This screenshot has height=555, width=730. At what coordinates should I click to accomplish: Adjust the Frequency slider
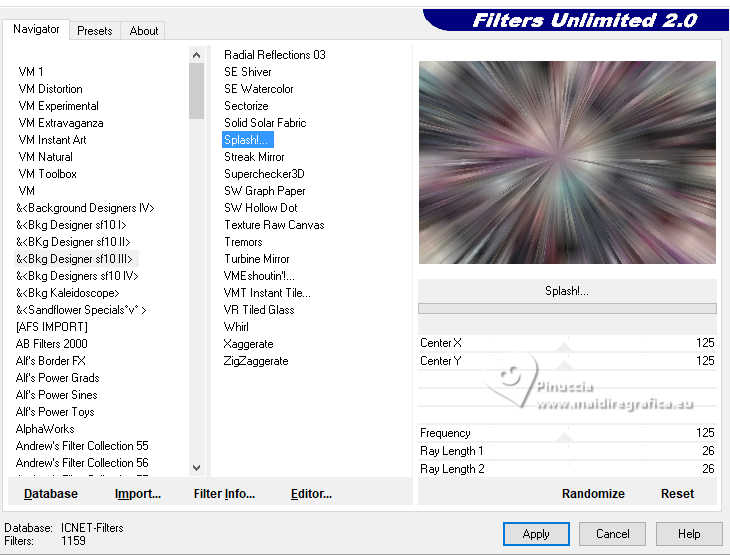[x=567, y=433]
